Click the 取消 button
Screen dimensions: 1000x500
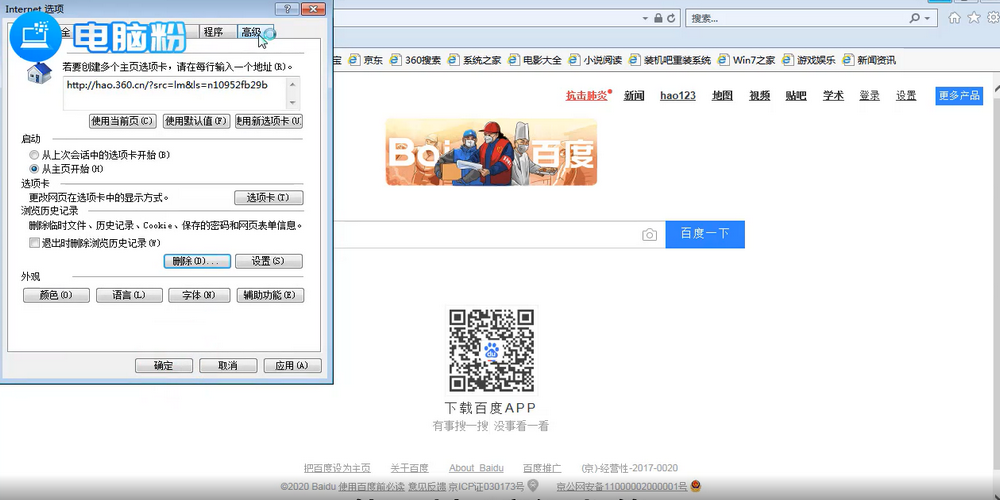click(228, 365)
